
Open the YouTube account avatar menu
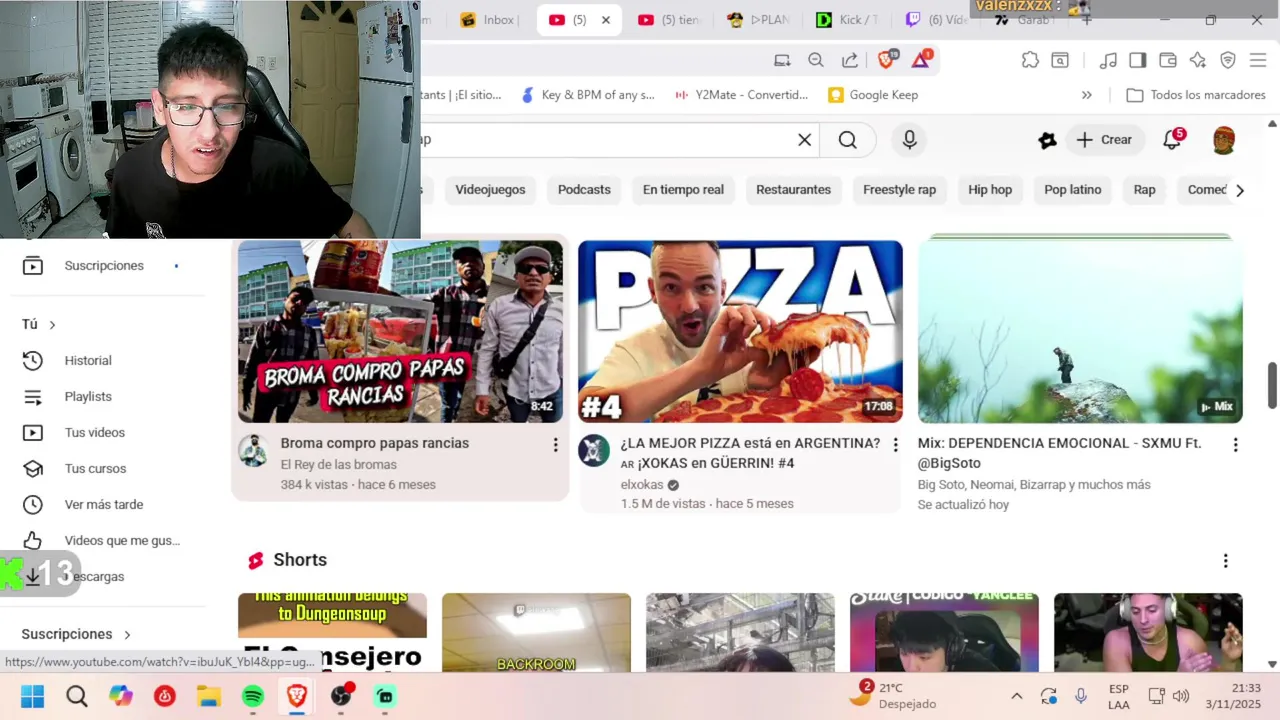[x=1224, y=140]
